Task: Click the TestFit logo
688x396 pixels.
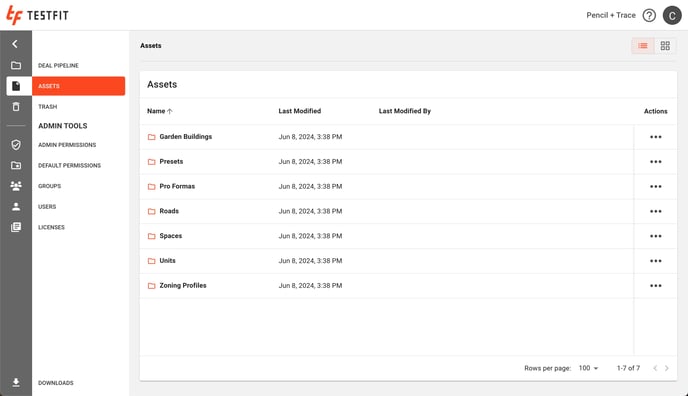Action: 37,15
